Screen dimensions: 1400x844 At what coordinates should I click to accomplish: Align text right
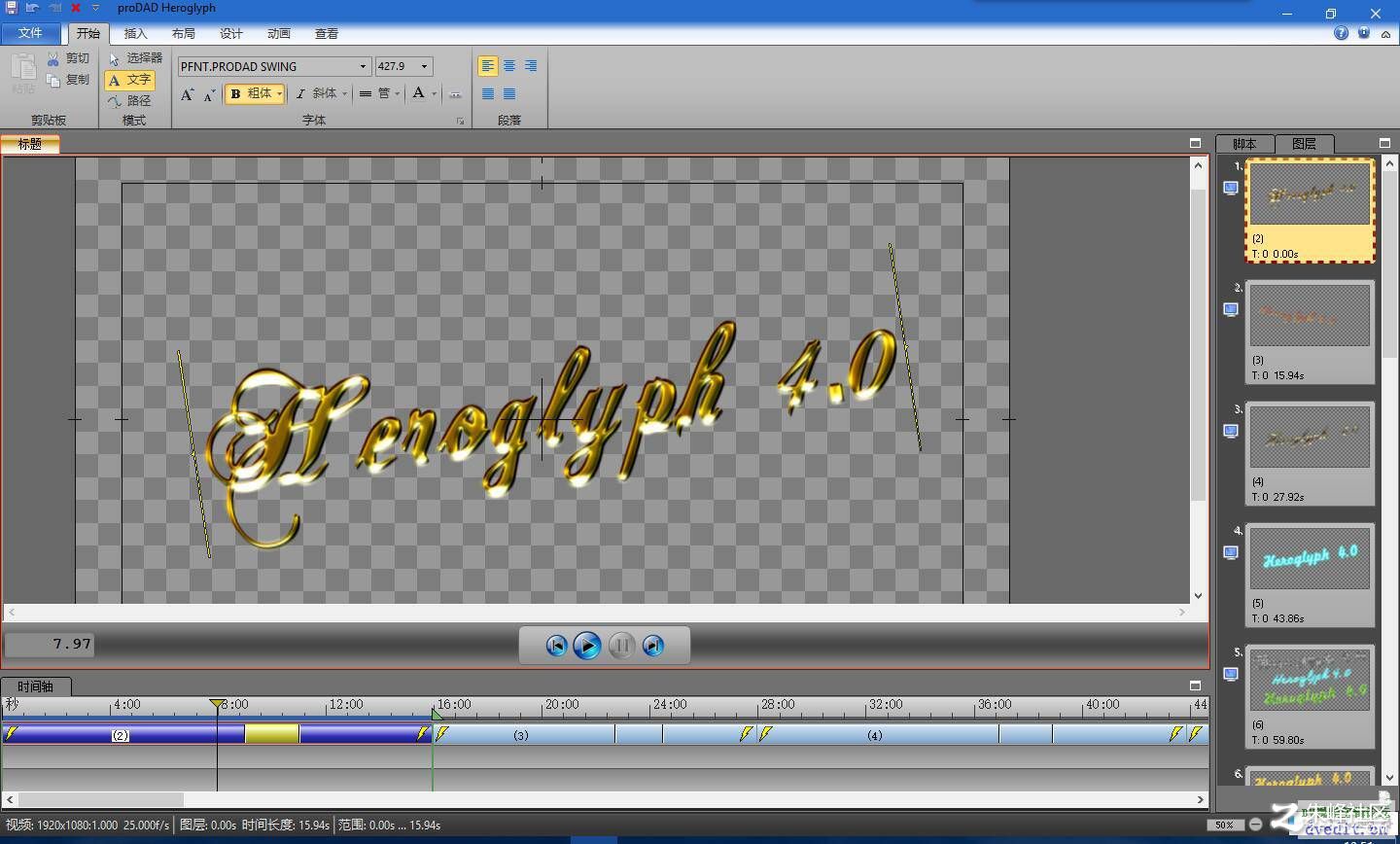point(531,66)
